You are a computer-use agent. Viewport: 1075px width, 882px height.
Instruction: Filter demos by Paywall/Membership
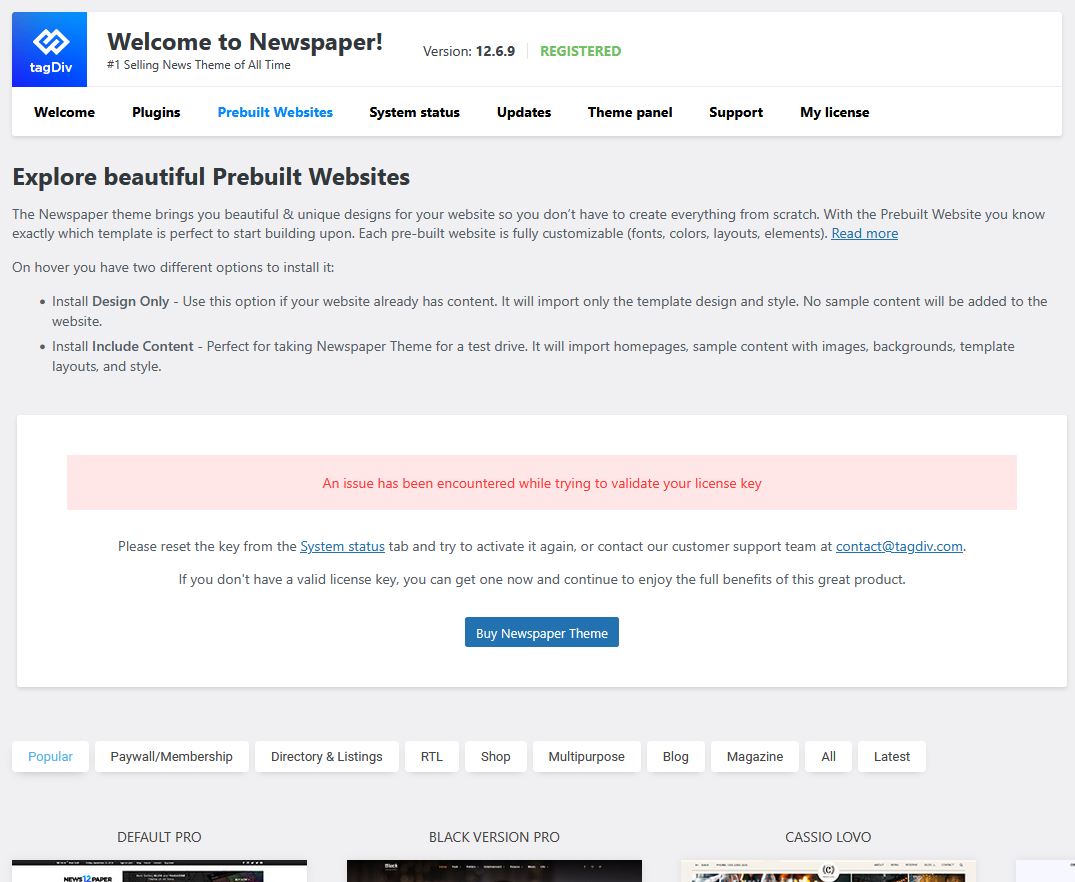pyautogui.click(x=171, y=756)
